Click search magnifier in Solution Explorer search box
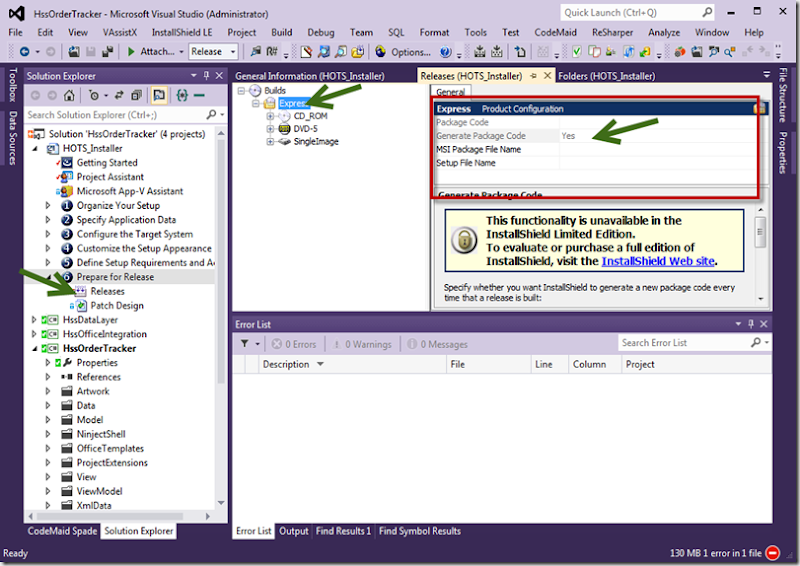The height and width of the screenshot is (566, 800). 211,114
